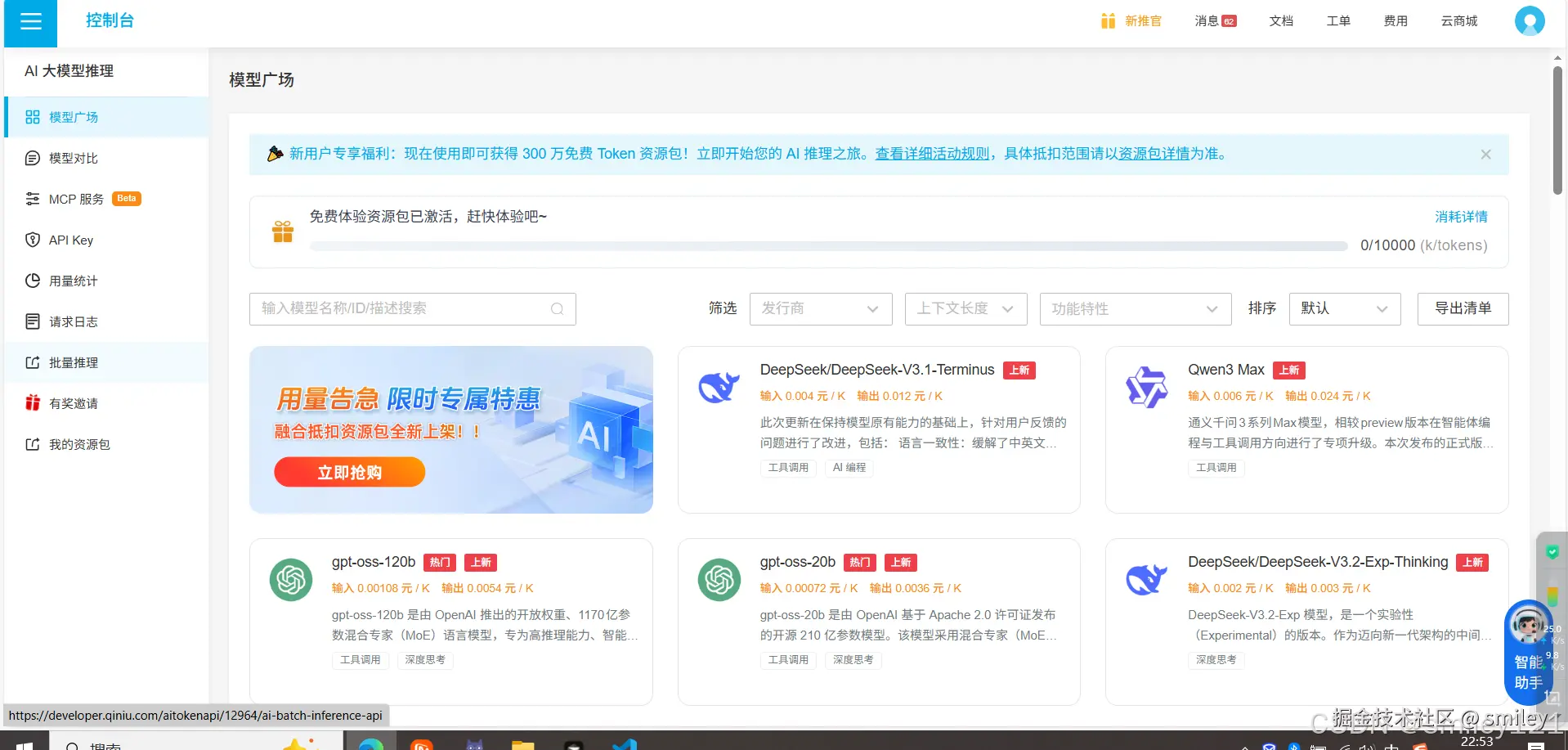
Task: Open the hamburger navigation menu
Action: (30, 21)
